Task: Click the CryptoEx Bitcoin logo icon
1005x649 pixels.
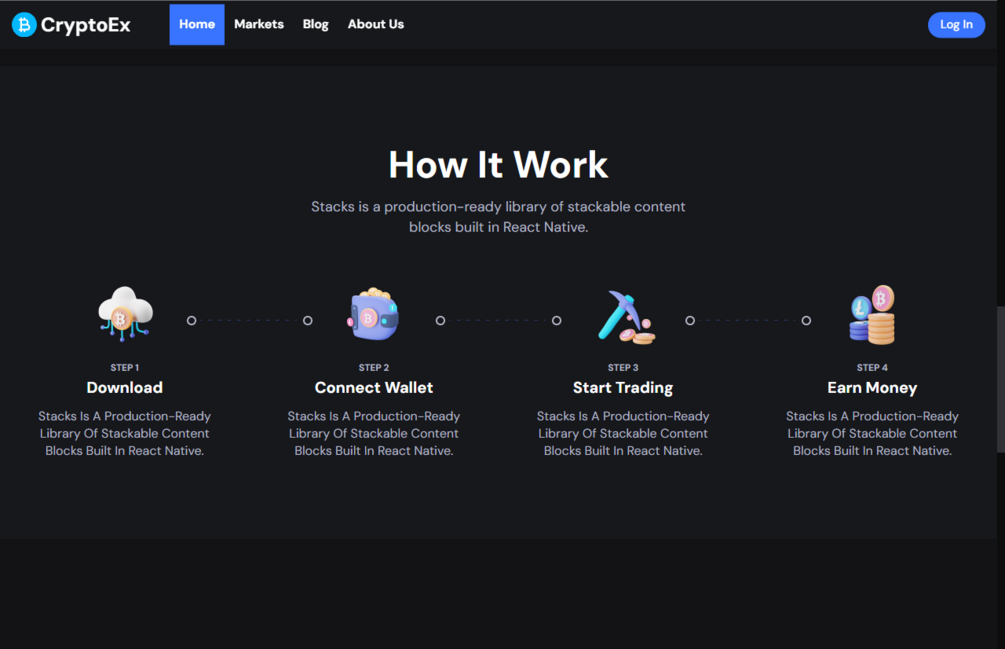Action: pyautogui.click(x=22, y=24)
